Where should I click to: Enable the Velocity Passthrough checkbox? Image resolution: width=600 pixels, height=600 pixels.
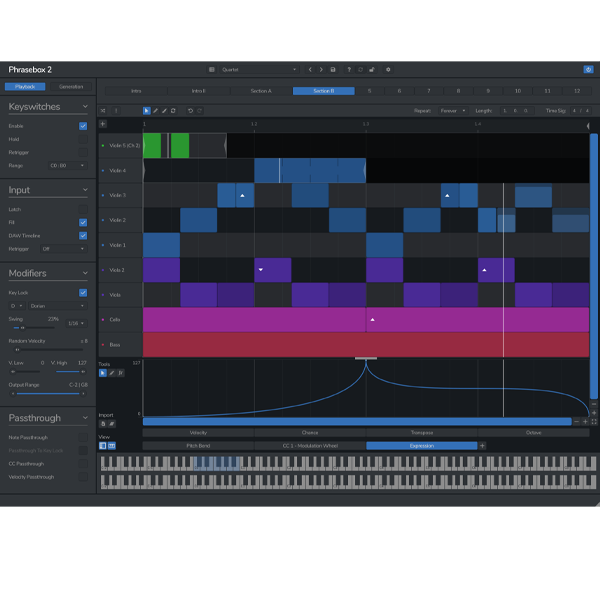coord(83,477)
